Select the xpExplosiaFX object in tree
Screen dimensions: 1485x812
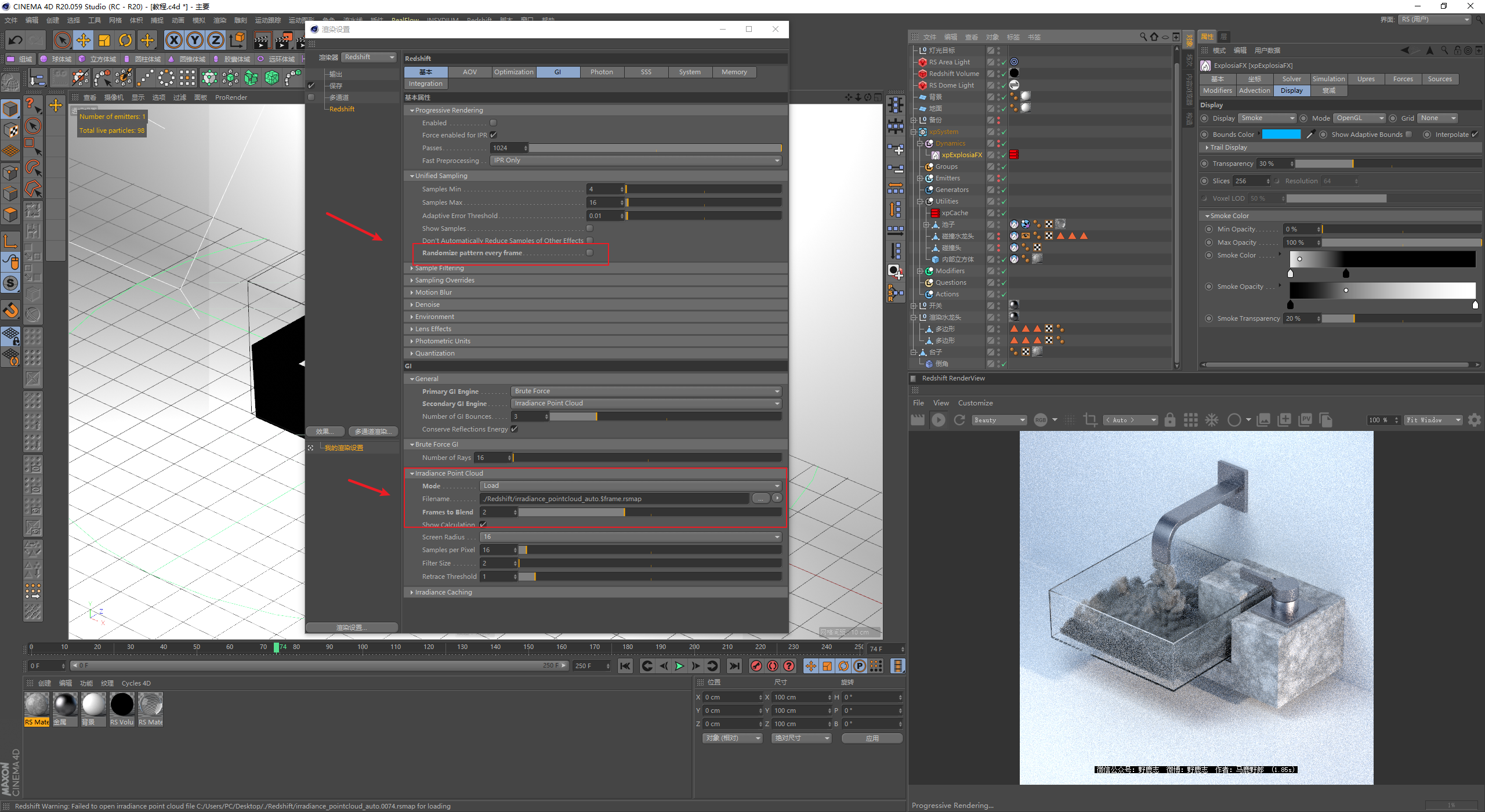click(x=961, y=155)
